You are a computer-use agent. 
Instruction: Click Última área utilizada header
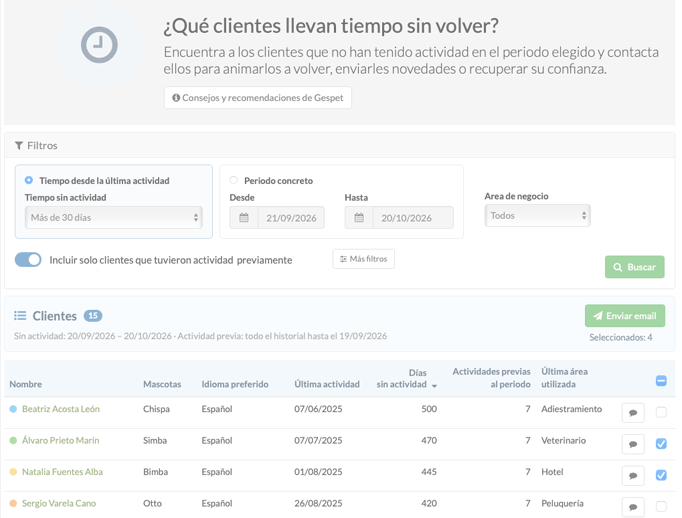click(565, 378)
